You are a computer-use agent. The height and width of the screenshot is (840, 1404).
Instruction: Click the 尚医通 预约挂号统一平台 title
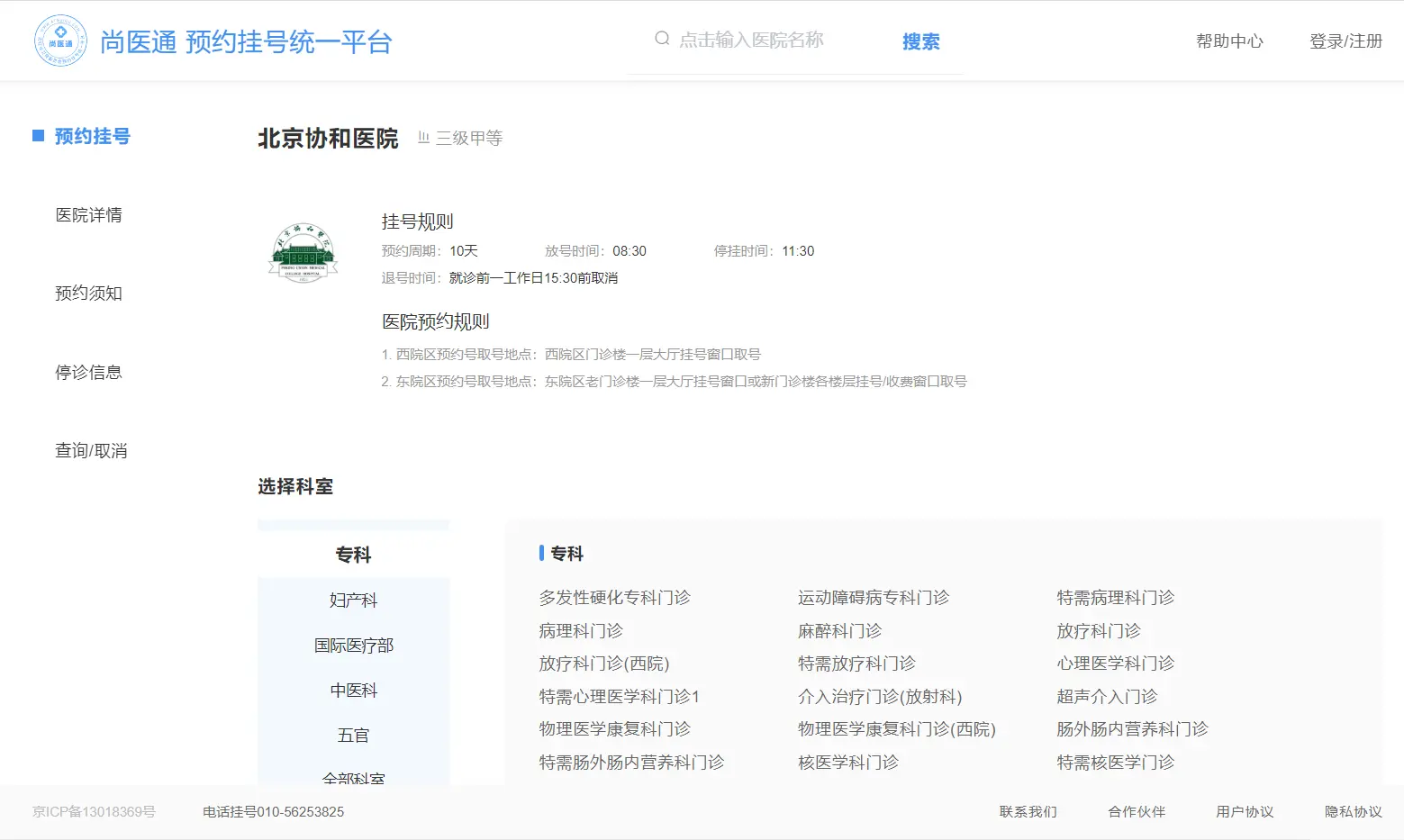tap(246, 41)
